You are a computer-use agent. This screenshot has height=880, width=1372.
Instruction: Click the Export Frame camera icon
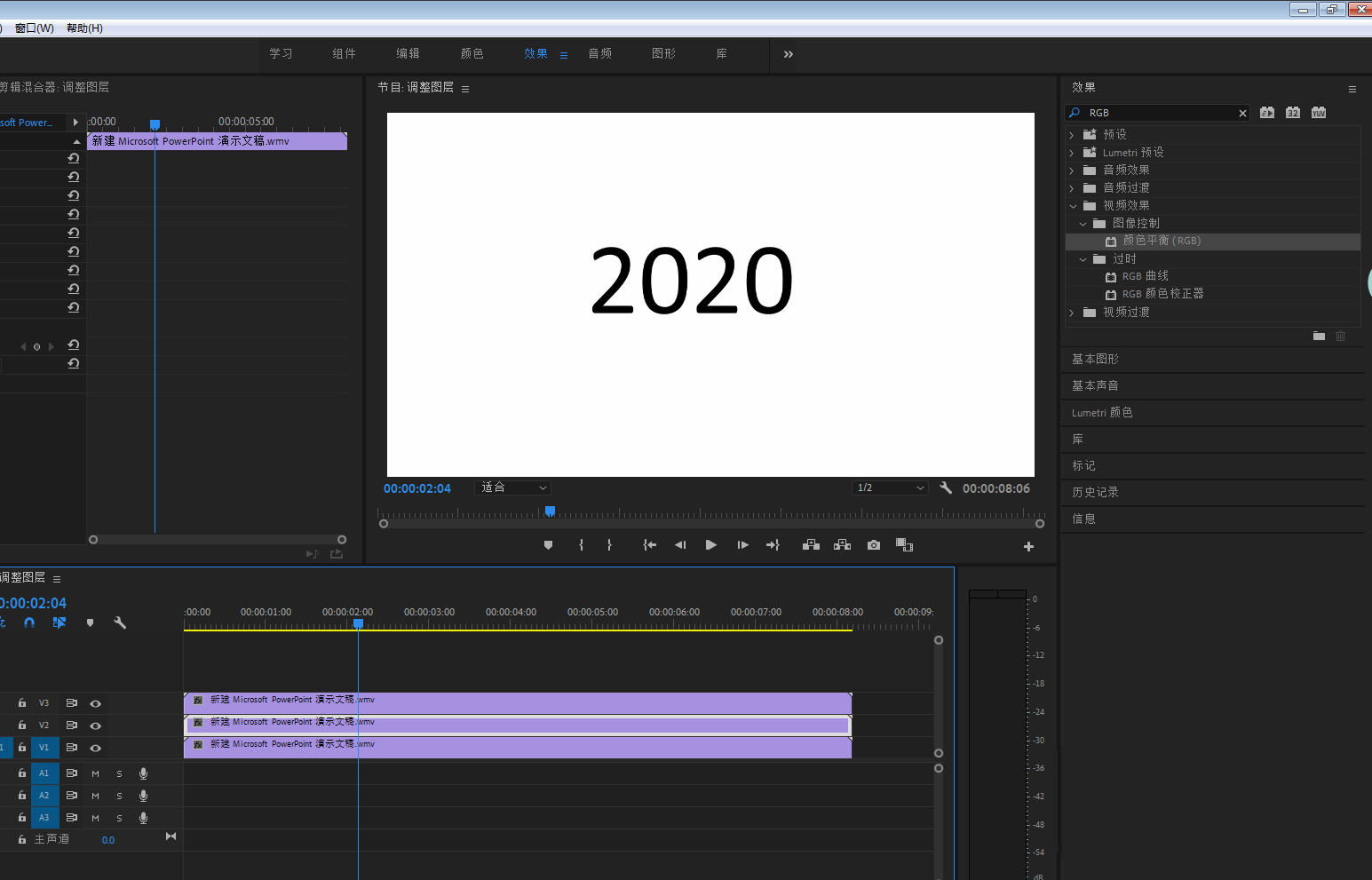click(874, 545)
